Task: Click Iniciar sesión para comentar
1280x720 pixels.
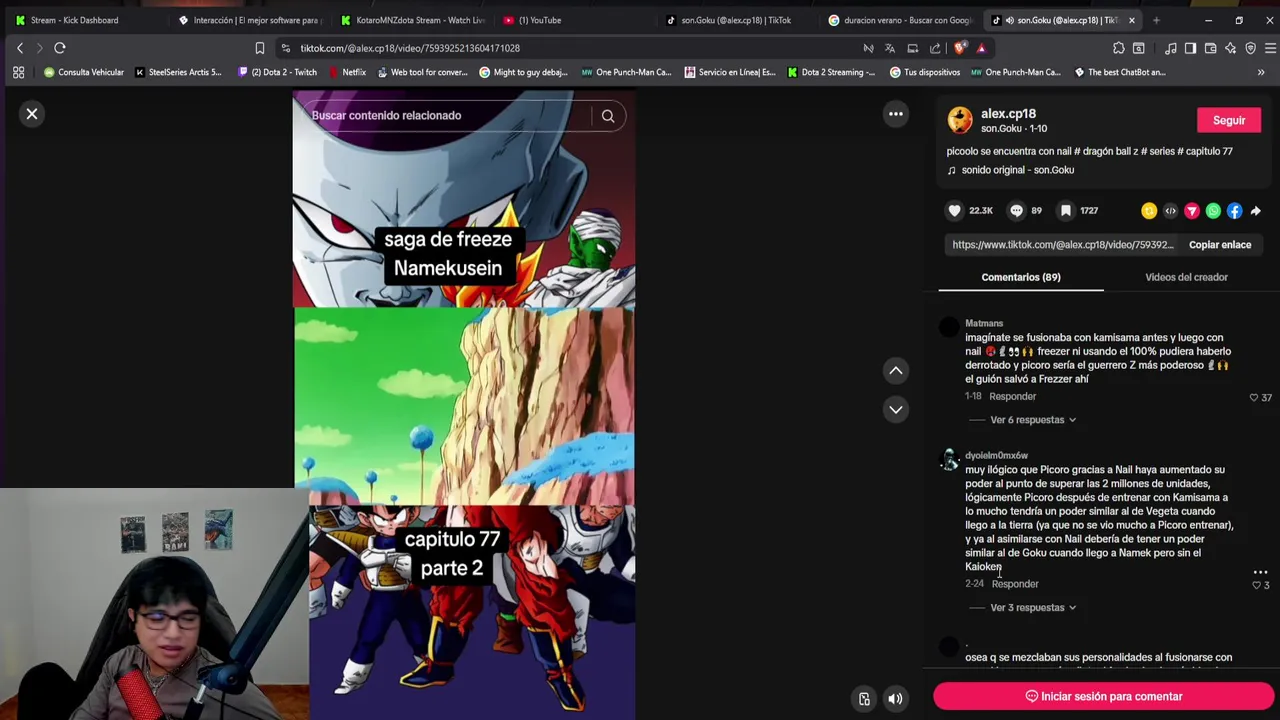Action: tap(1103, 696)
